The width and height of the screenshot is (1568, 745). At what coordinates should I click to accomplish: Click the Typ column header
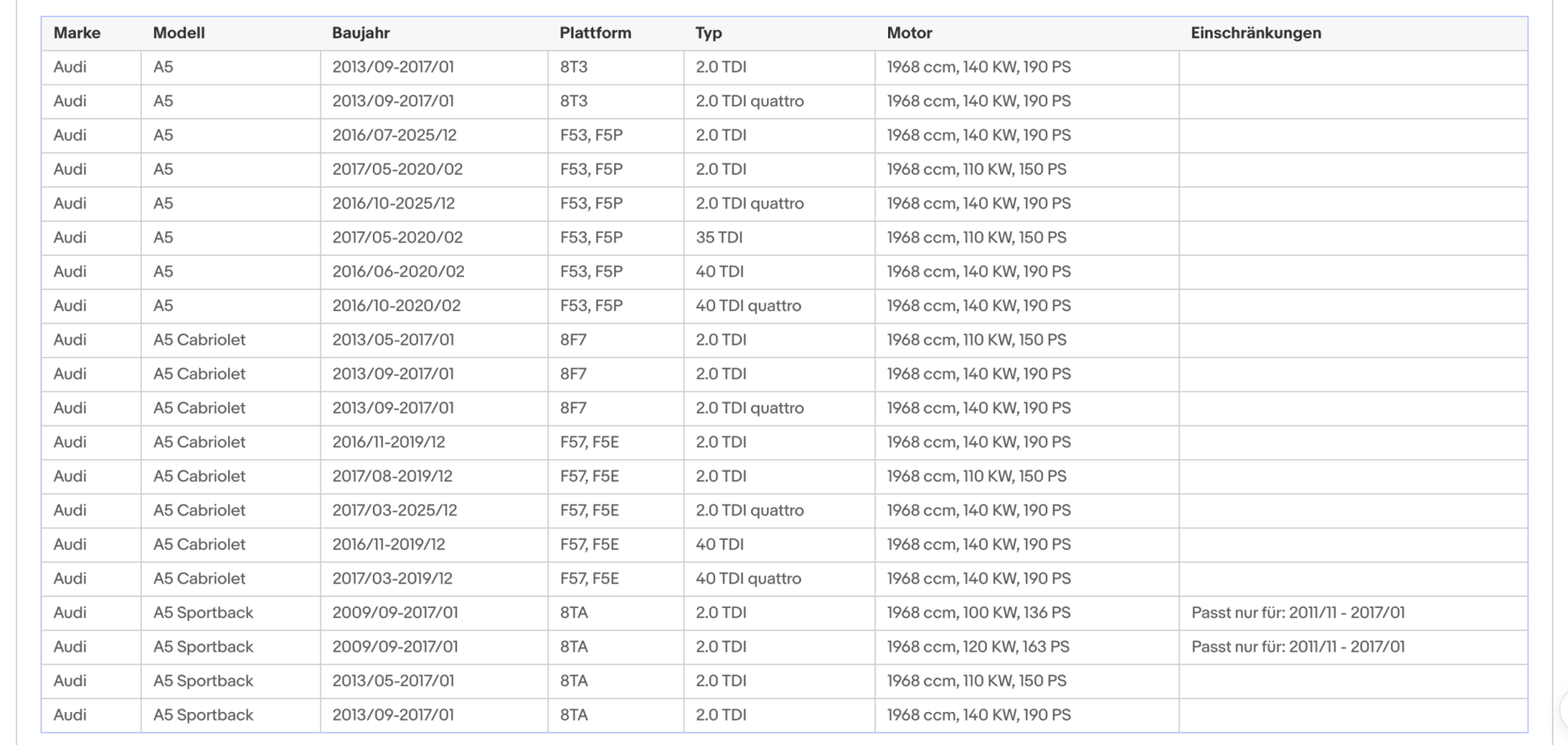pos(709,33)
